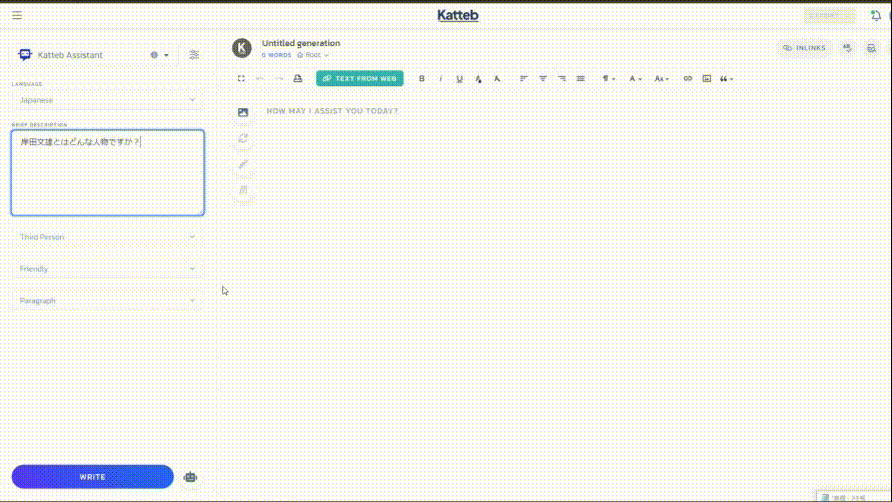Click the Undo arrow
The width and height of the screenshot is (892, 502).
[x=260, y=79]
